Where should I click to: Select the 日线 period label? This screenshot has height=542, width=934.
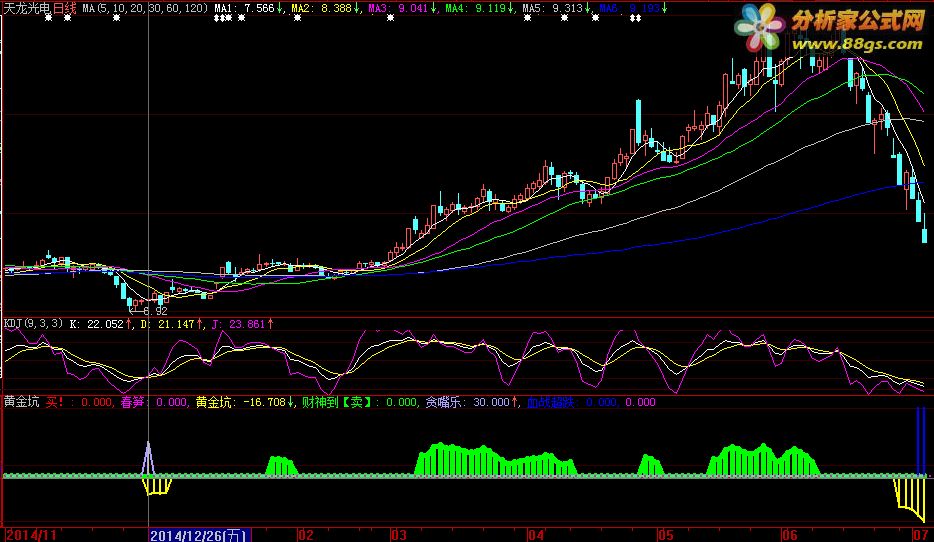coord(65,8)
